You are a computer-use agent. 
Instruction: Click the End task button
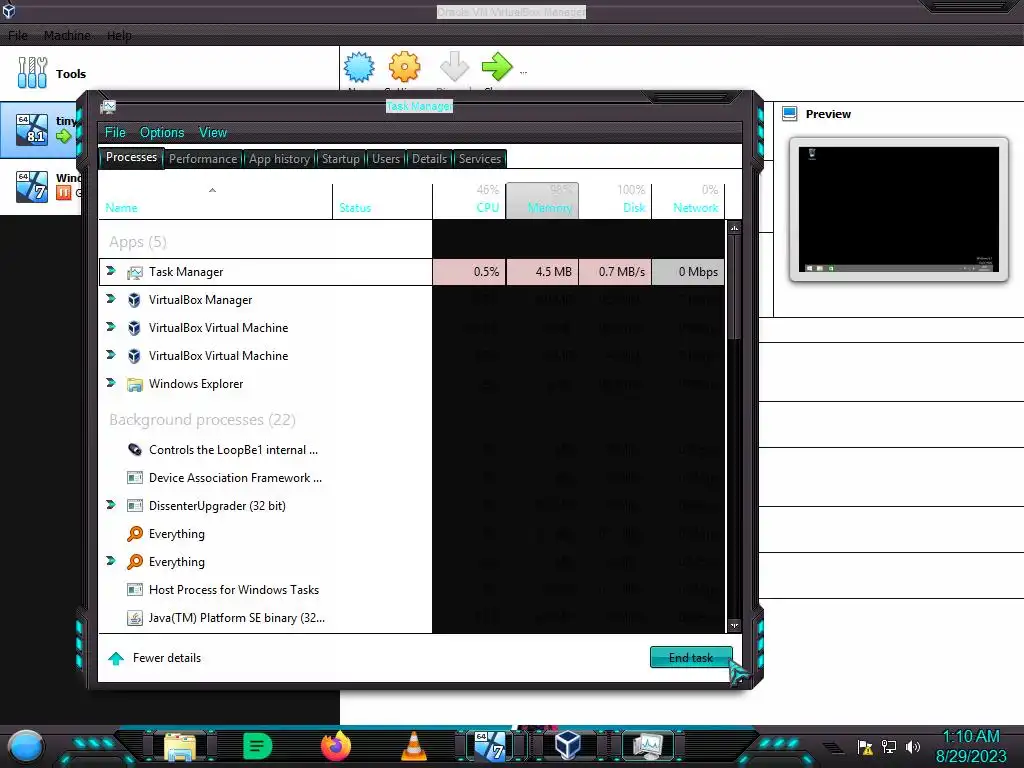[x=691, y=658]
